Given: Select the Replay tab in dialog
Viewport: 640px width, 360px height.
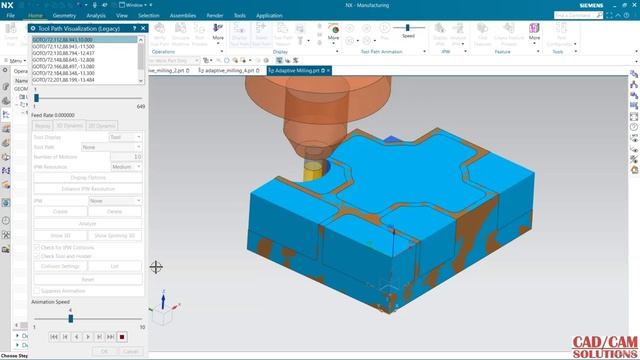Looking at the screenshot, I should pos(43,126).
